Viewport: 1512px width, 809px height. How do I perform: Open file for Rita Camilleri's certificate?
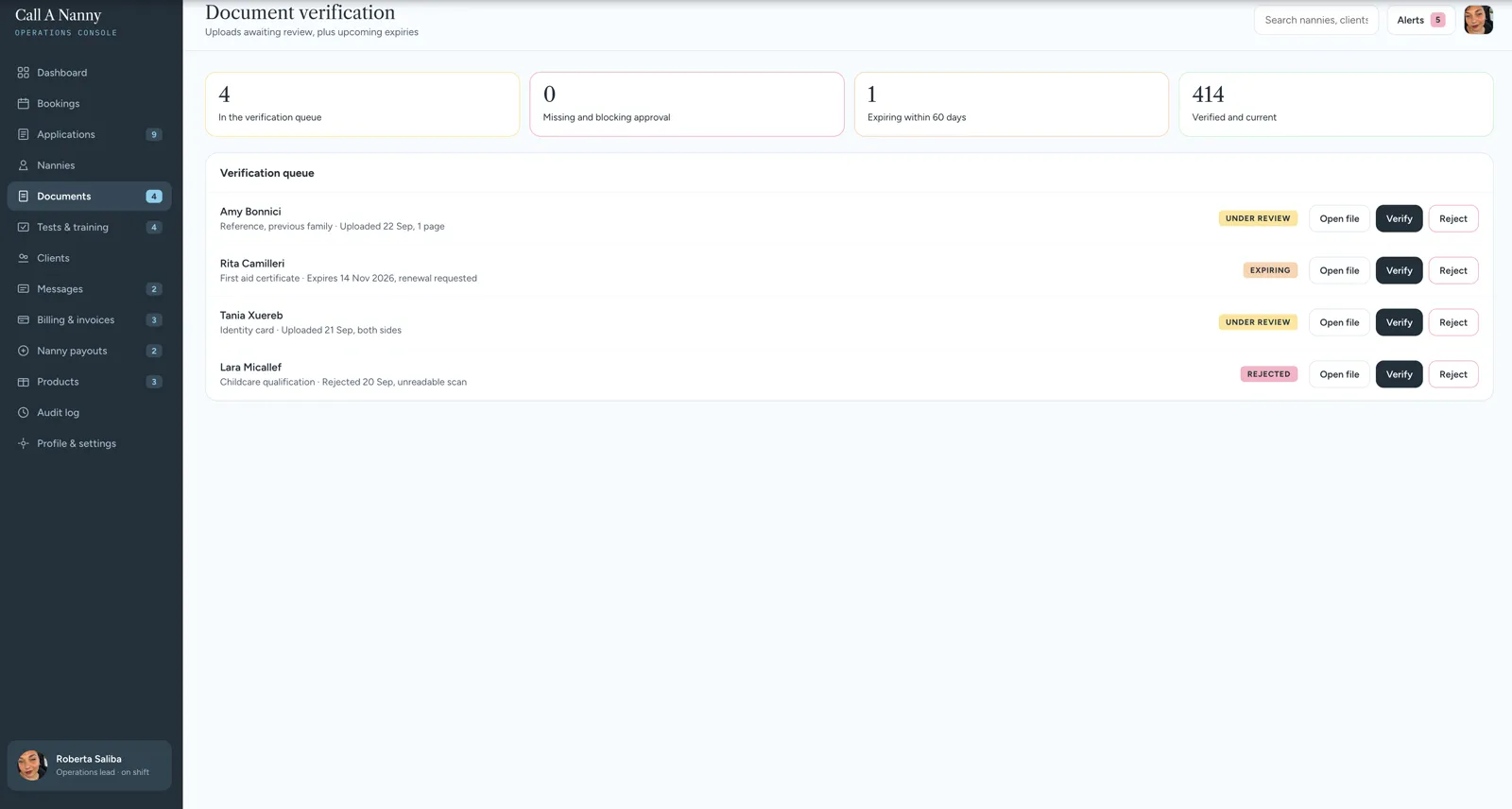click(1339, 270)
